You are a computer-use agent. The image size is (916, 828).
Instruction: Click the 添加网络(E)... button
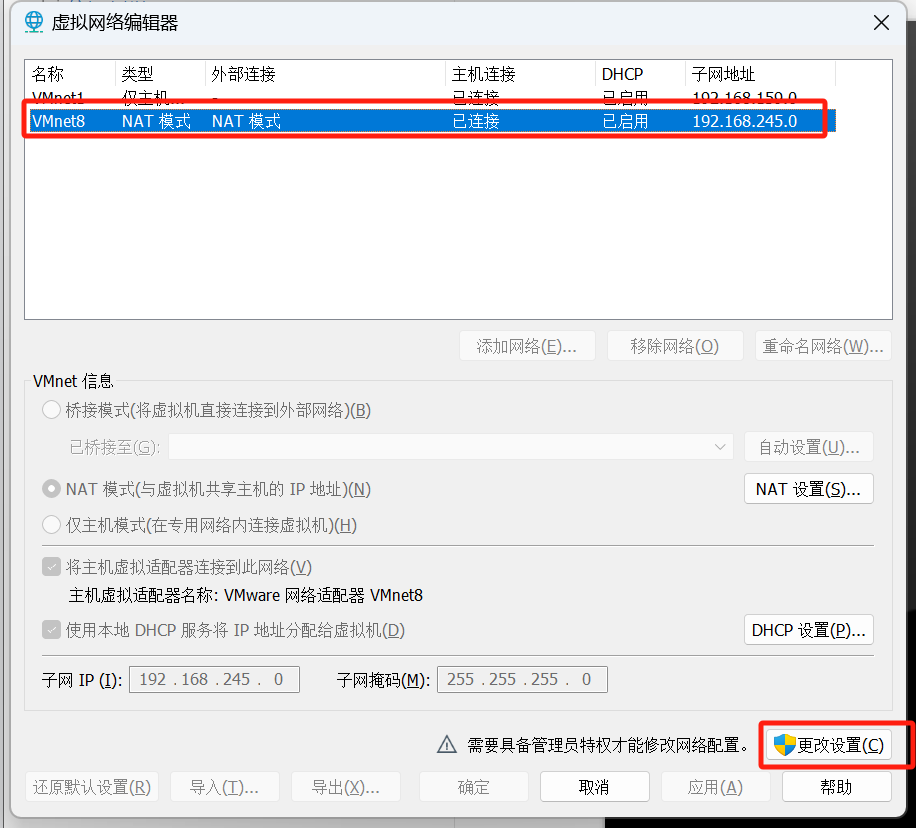[x=527, y=346]
